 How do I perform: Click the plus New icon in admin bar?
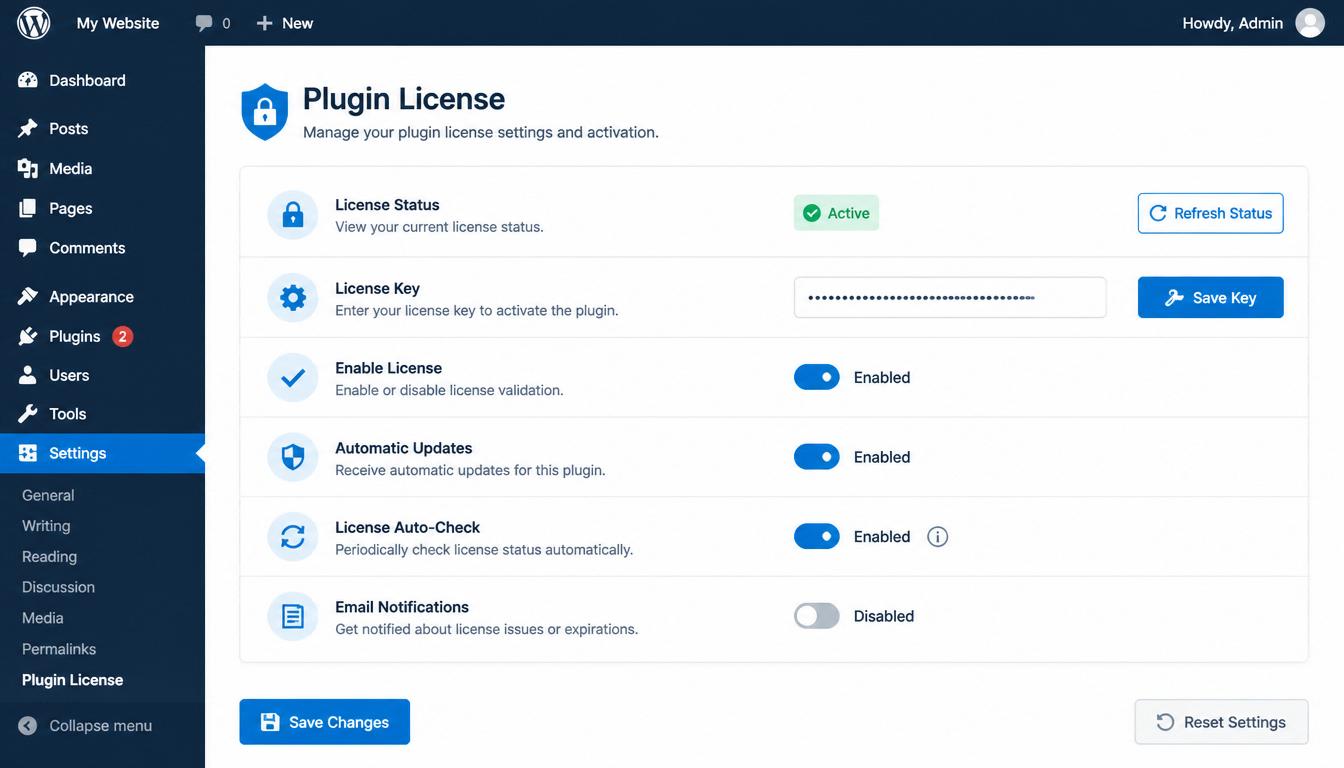coord(264,23)
